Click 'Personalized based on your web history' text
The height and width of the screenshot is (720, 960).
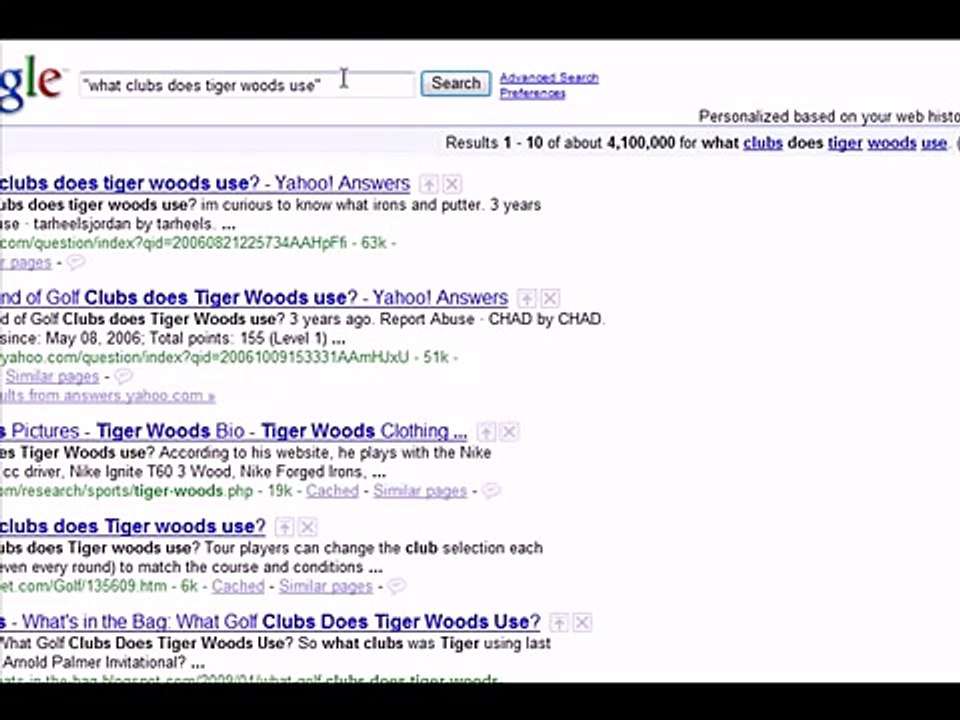click(x=829, y=116)
